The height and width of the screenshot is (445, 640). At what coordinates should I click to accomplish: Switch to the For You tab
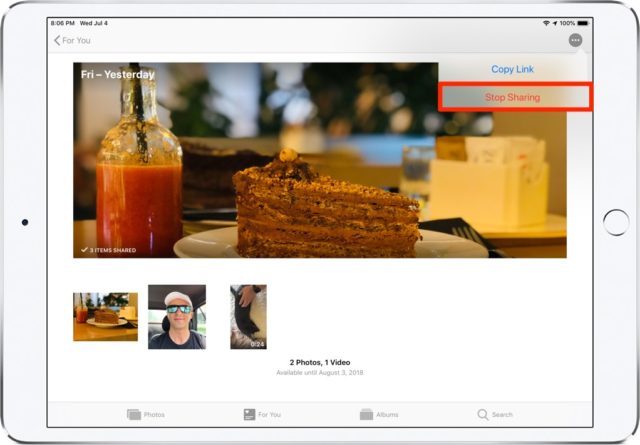point(262,414)
